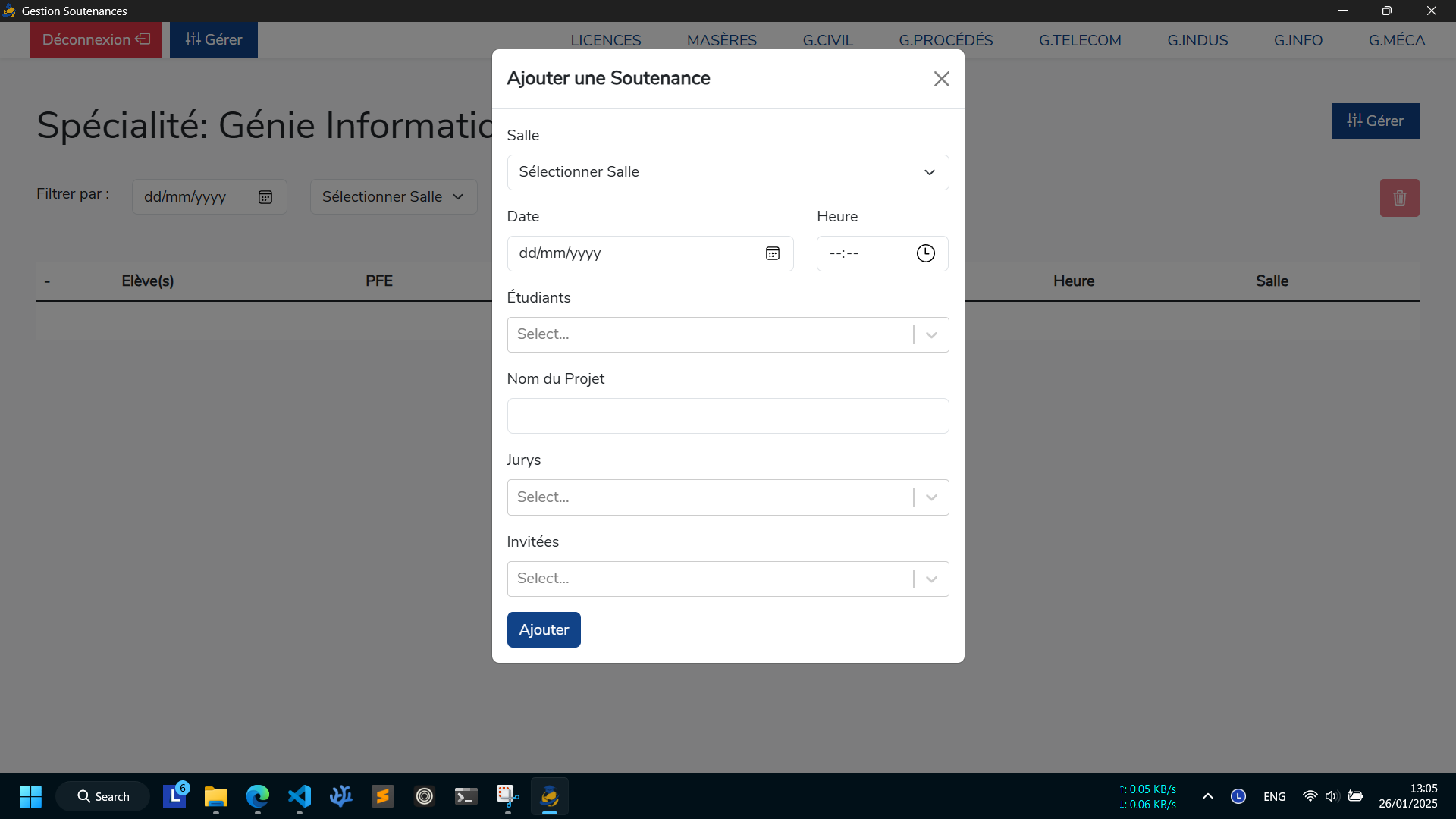The height and width of the screenshot is (819, 1456).
Task: Click the Elève(s) column header
Action: click(148, 281)
